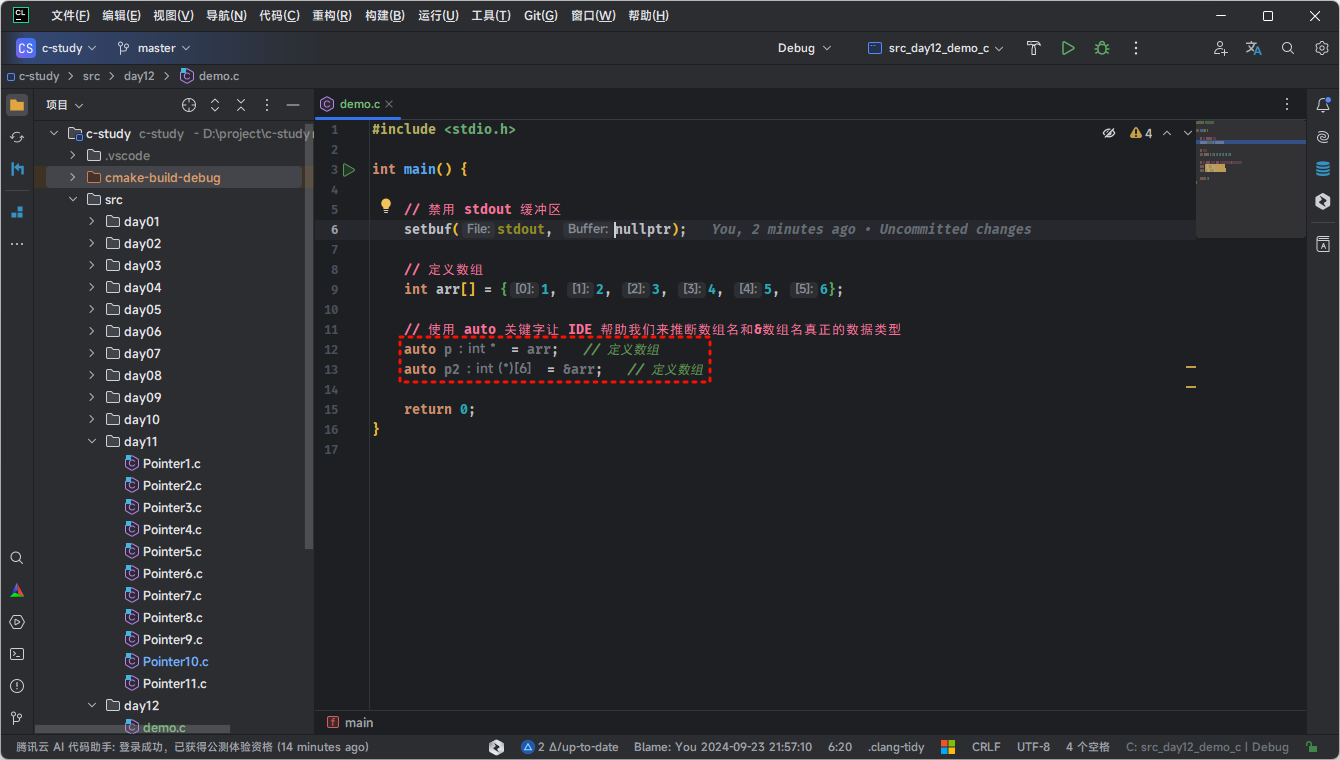Toggle inlay hints eye icon in editor
The height and width of the screenshot is (760, 1340).
1108,133
